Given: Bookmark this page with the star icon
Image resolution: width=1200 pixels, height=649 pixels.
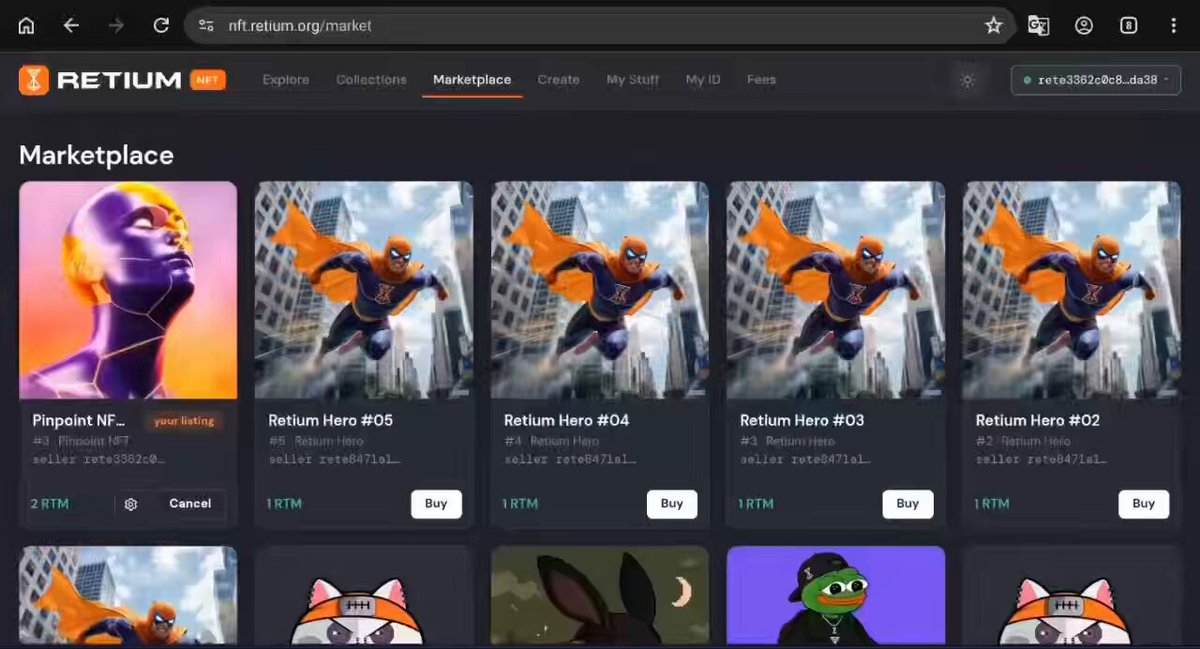Looking at the screenshot, I should (x=993, y=26).
